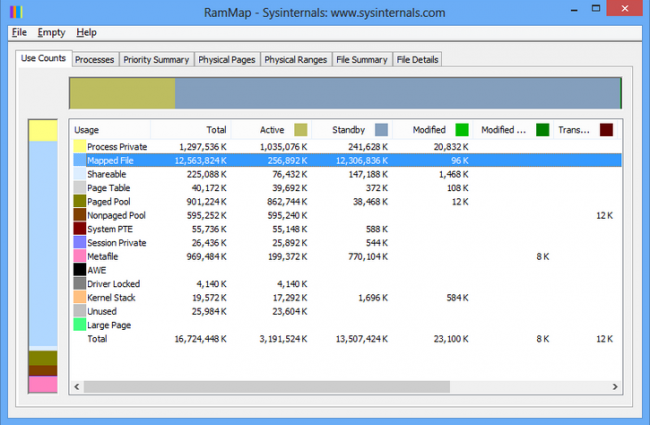The image size is (650, 425).
Task: Click the Modified ... (truncated) column header
Action: tap(513, 130)
